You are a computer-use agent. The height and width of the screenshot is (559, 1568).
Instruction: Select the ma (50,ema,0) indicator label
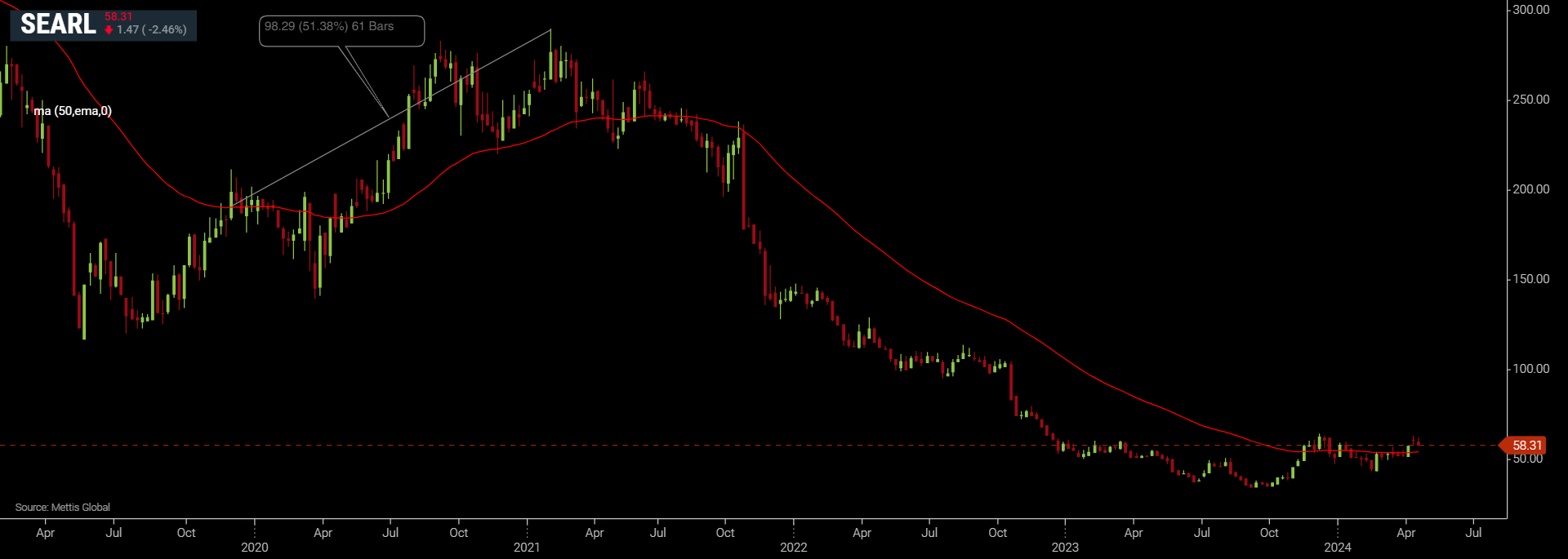point(73,111)
